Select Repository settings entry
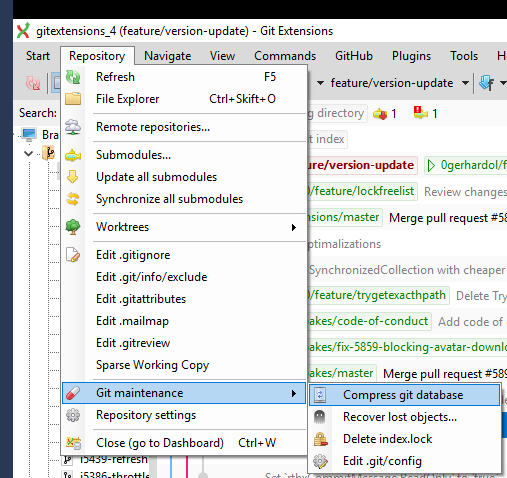 click(x=184, y=415)
